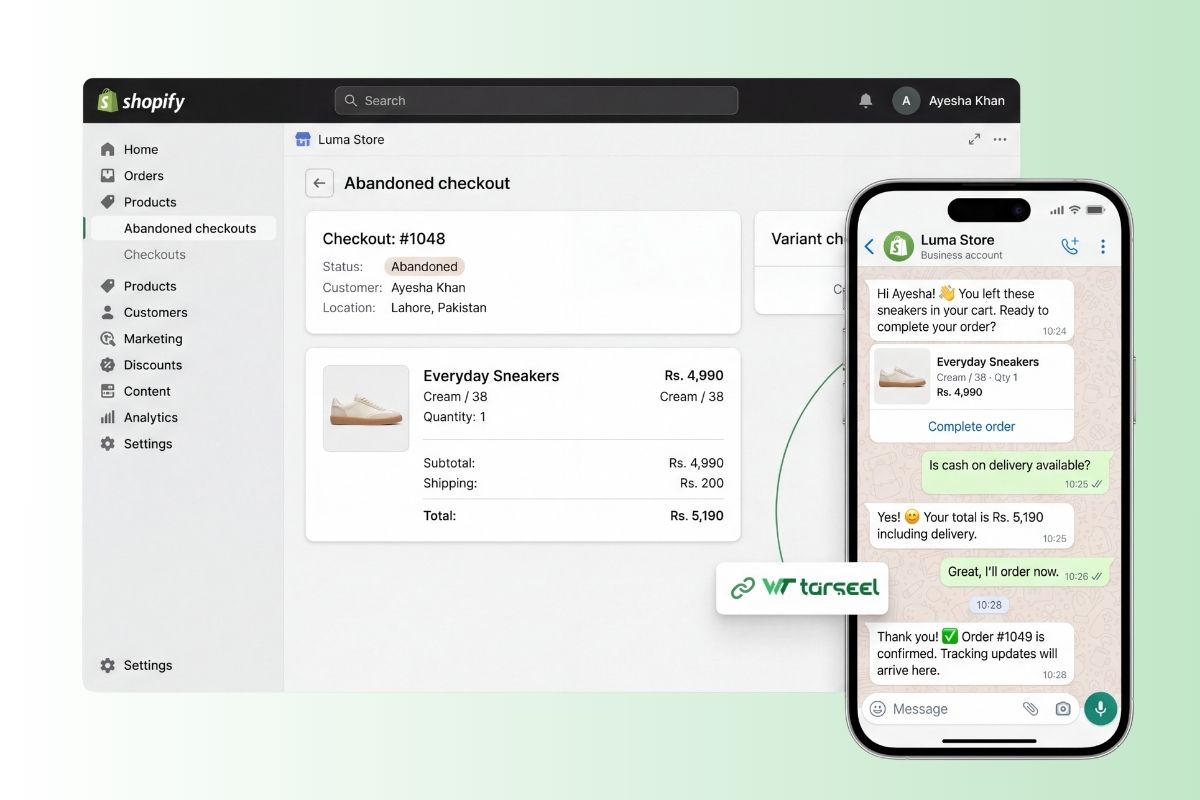Image resolution: width=1200 pixels, height=800 pixels.
Task: Tap the green microphone button
Action: click(1100, 708)
